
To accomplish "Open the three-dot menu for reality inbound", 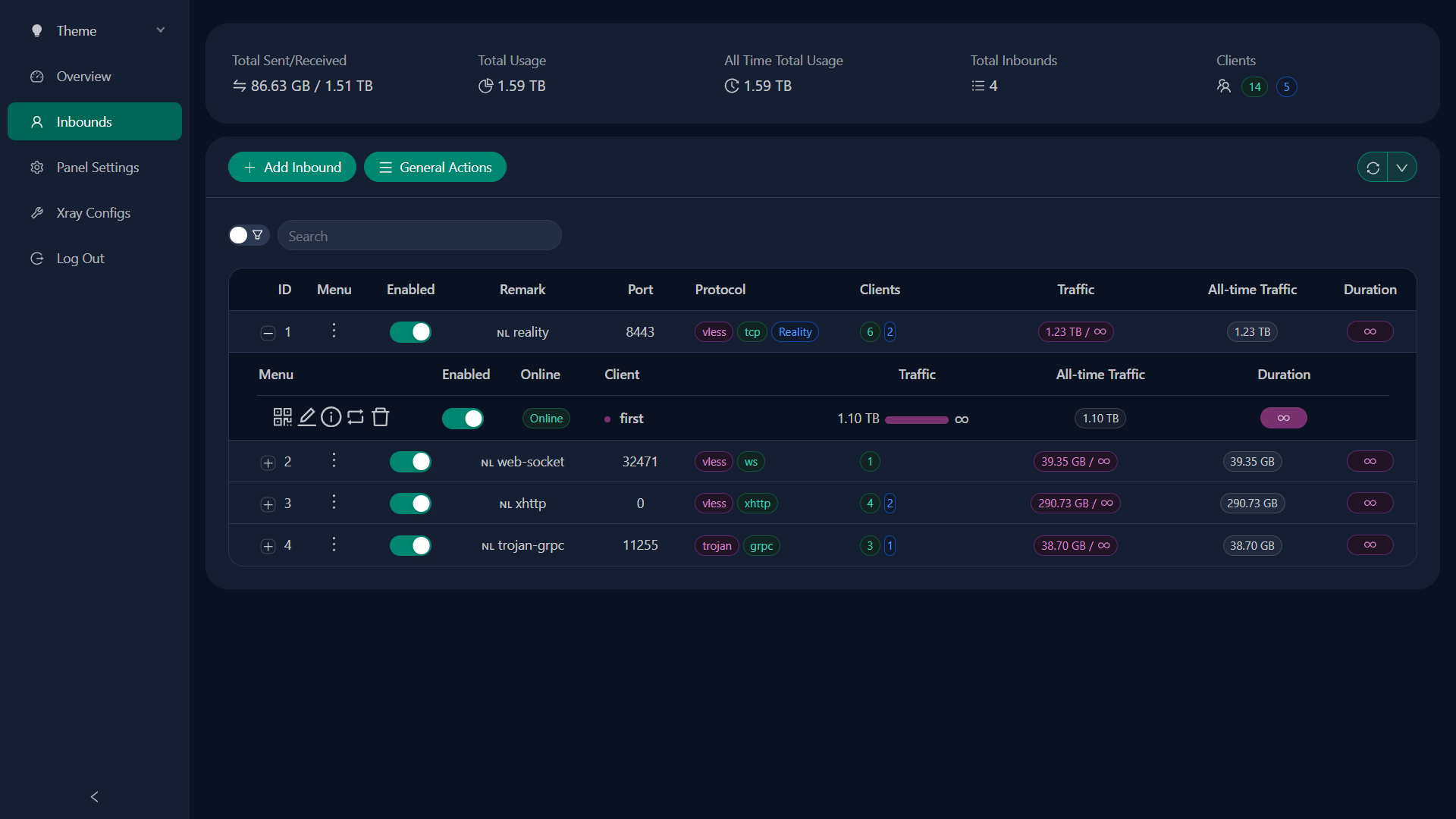I will coord(334,331).
